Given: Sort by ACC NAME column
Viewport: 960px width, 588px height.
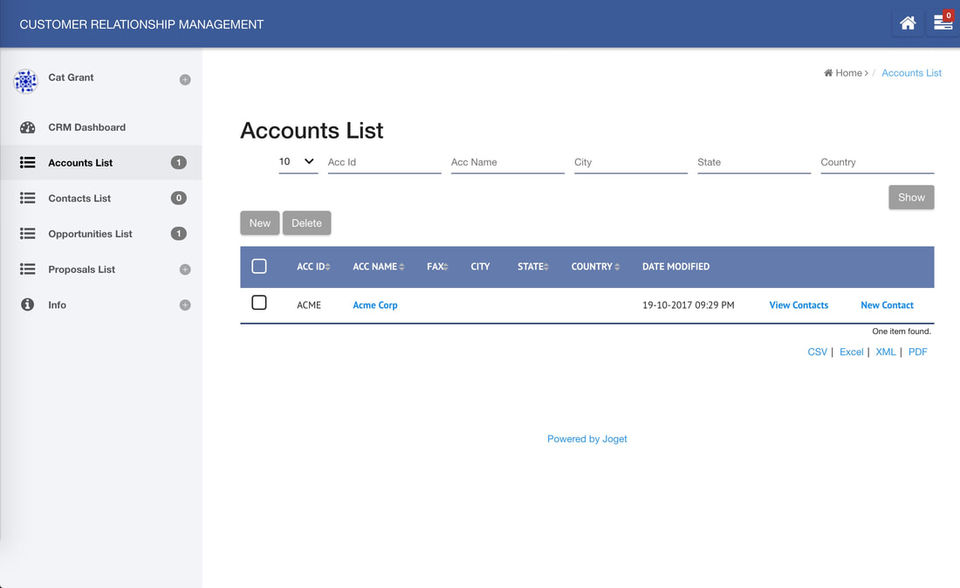Looking at the screenshot, I should 378,266.
